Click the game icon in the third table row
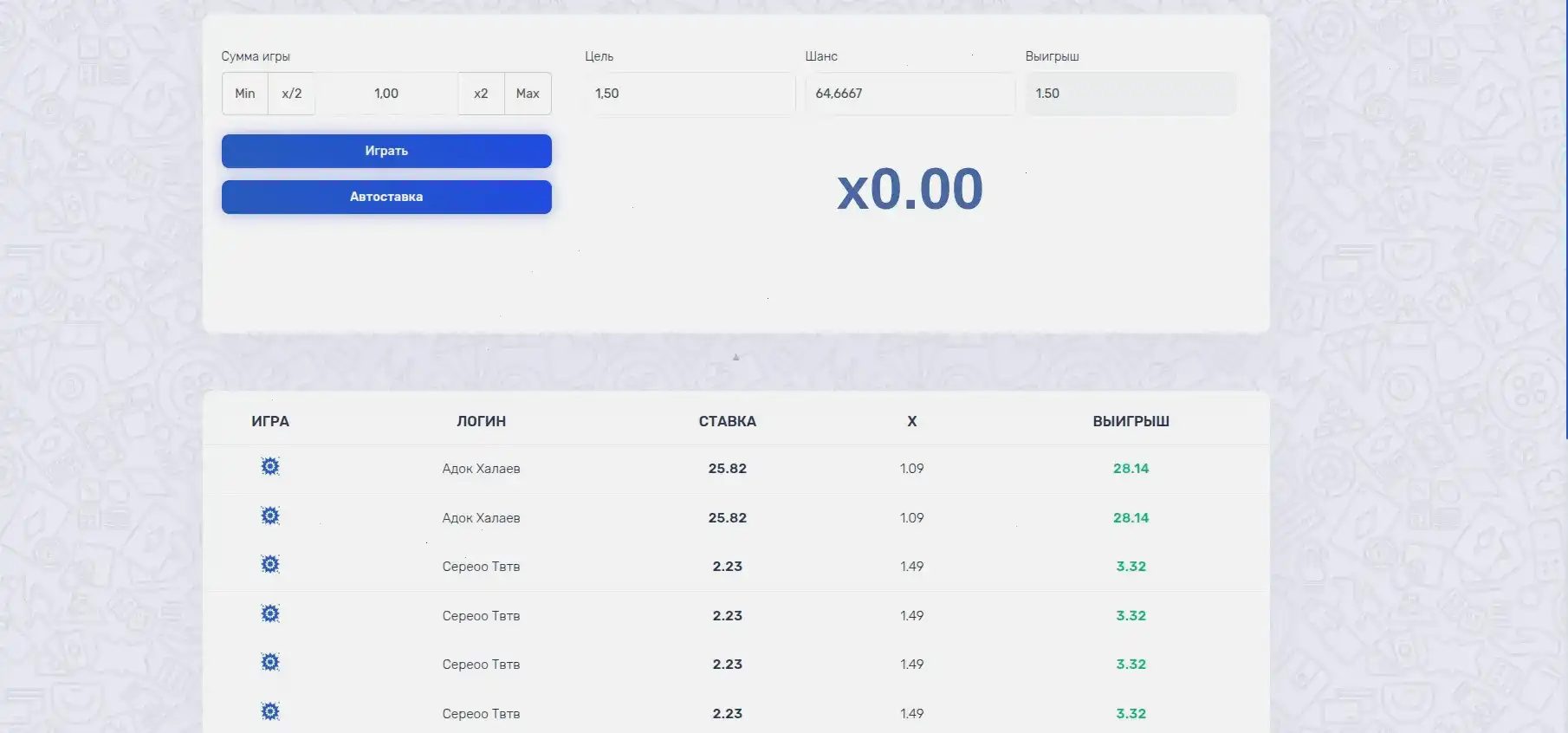1568x733 pixels. click(270, 565)
